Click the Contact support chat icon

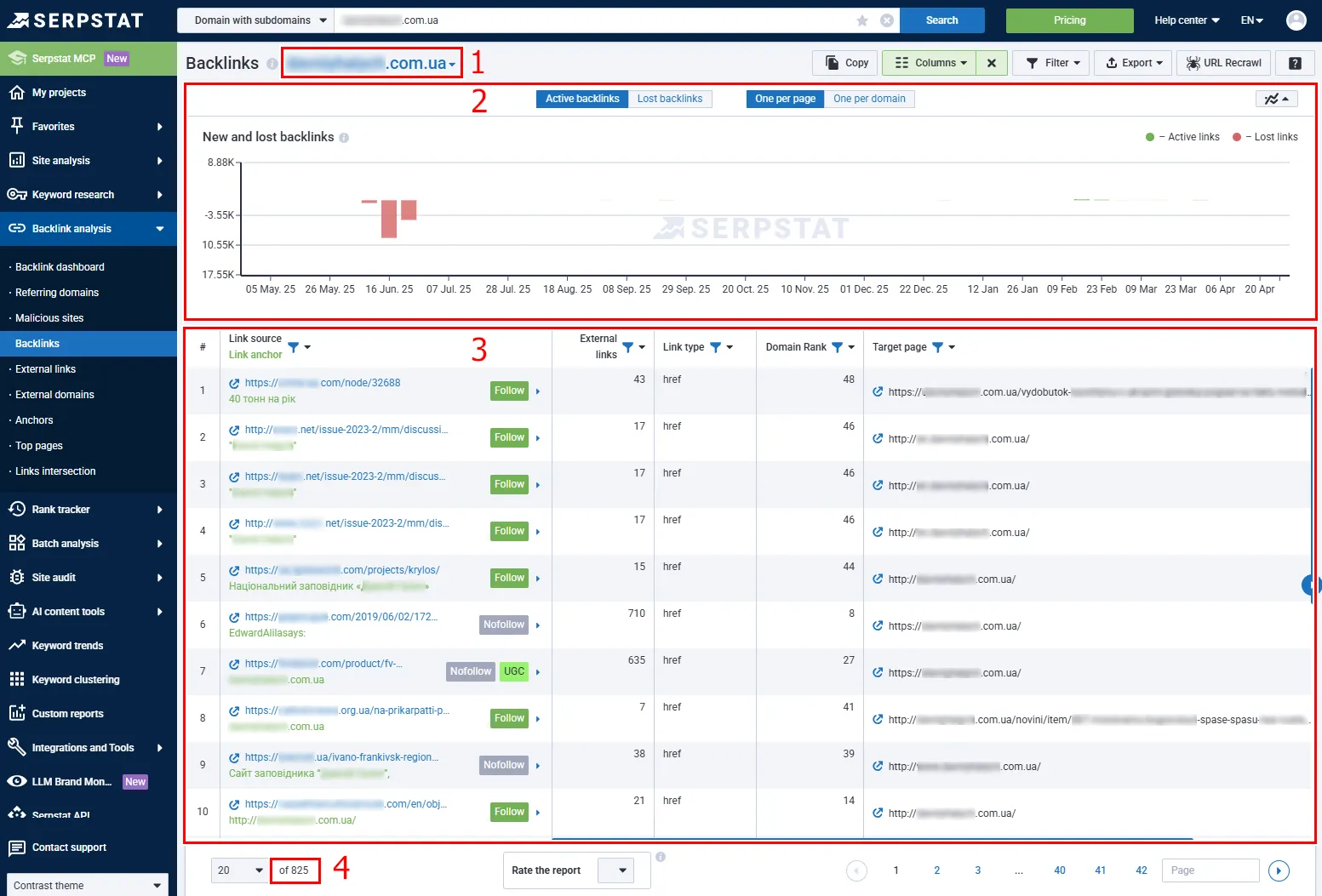(16, 847)
